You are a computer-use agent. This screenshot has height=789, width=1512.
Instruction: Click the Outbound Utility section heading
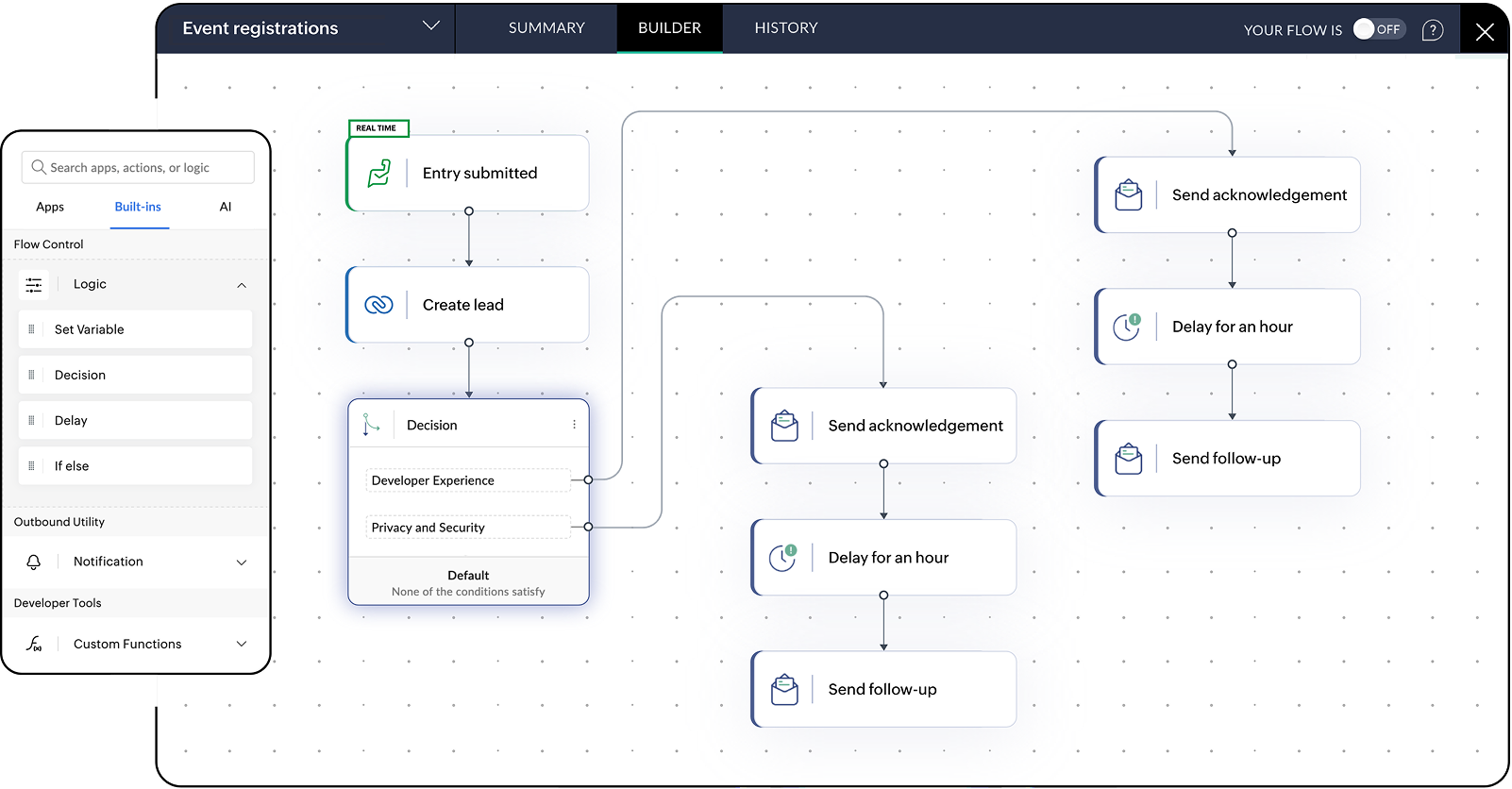tap(59, 522)
